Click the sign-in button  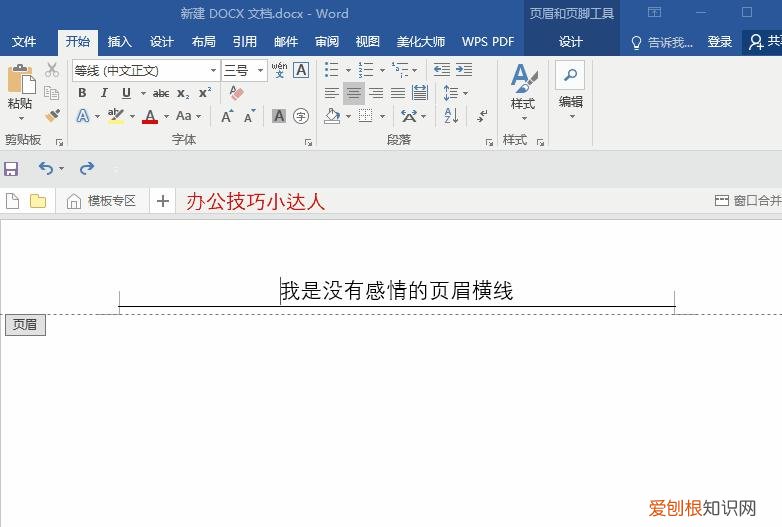click(720, 42)
